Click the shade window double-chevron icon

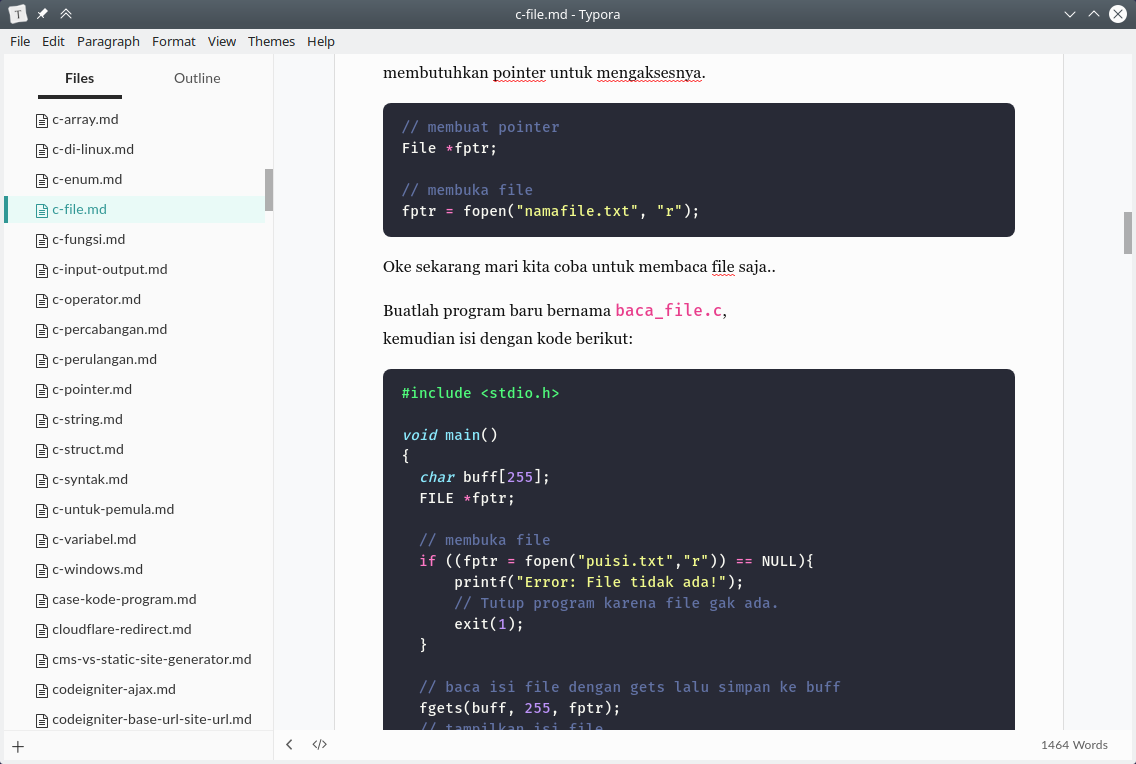click(66, 14)
